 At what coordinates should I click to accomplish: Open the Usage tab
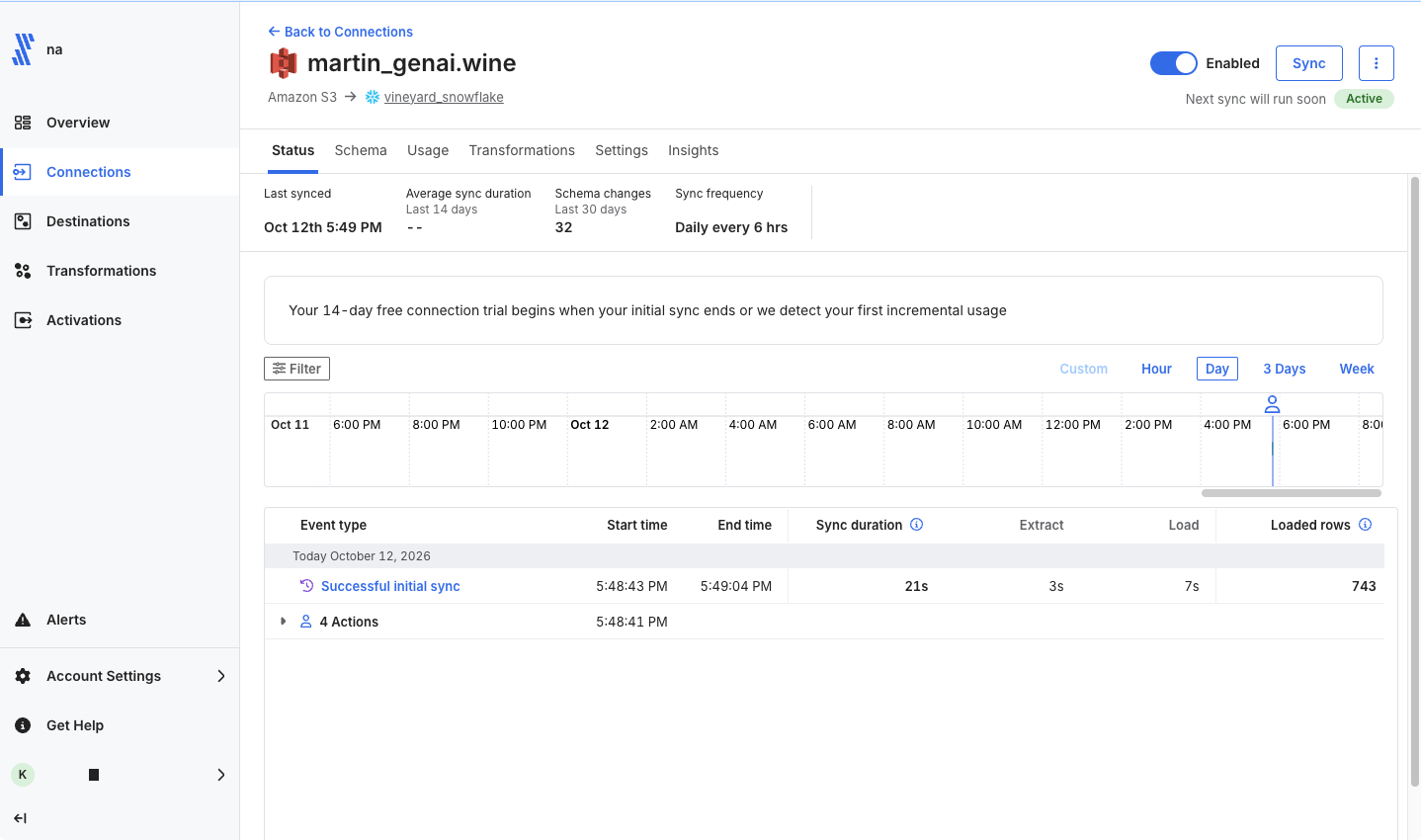428,150
